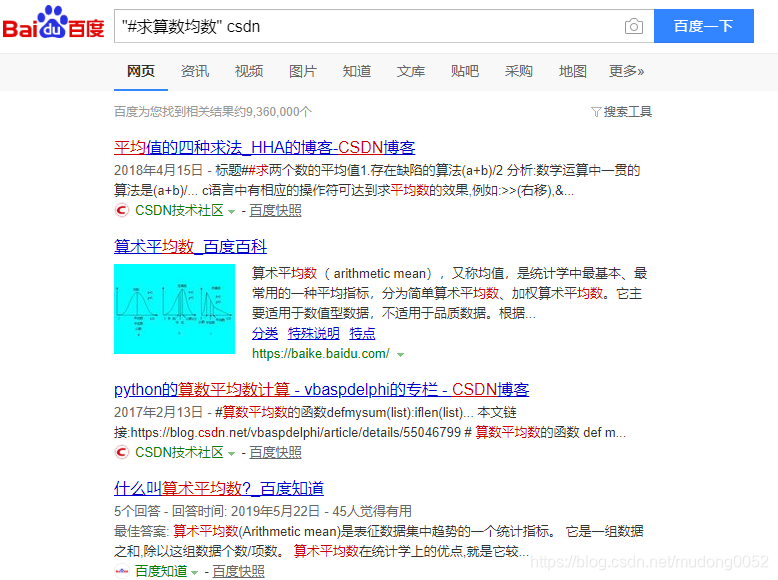Go to the 采购 tab
Screen dimensions: 778x580
point(519,71)
